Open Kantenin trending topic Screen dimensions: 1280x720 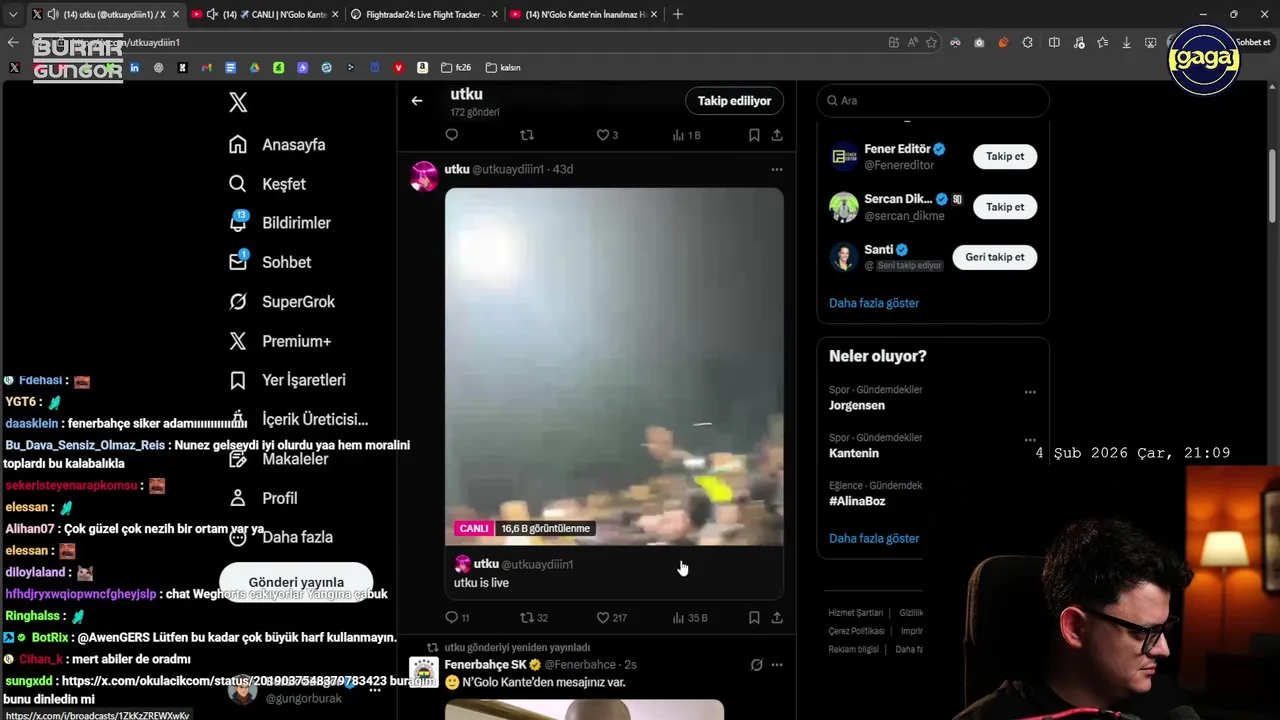(854, 453)
